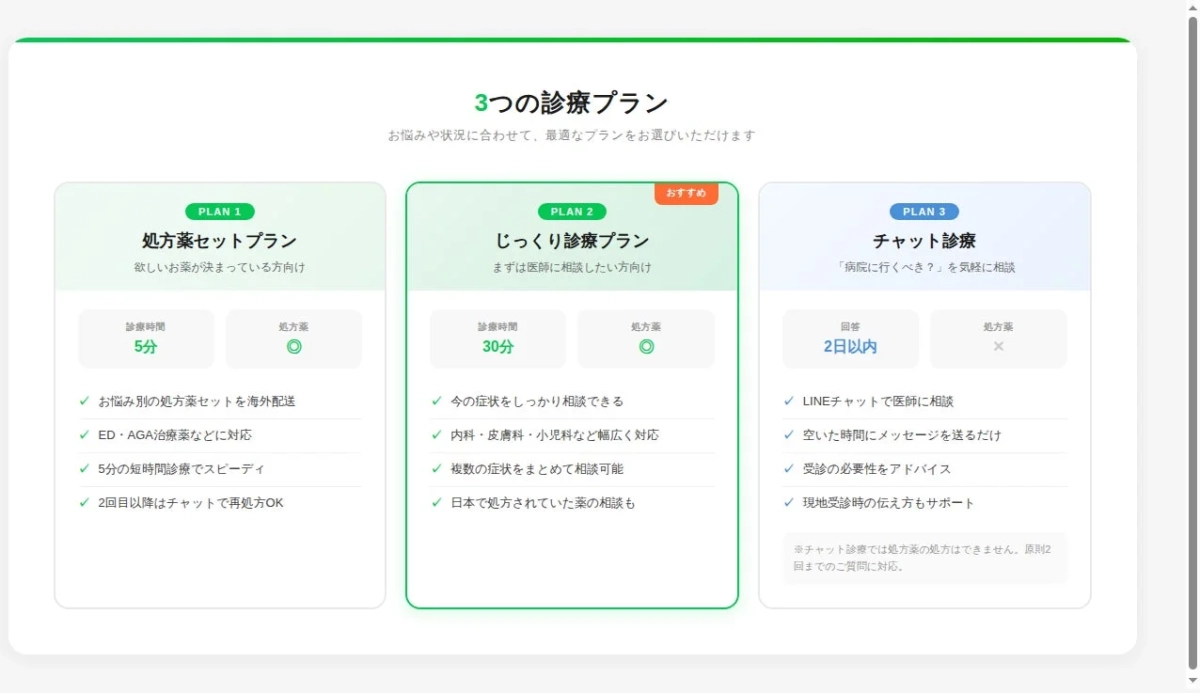Select the PLAN 1 badge
This screenshot has width=1200, height=693.
220,211
